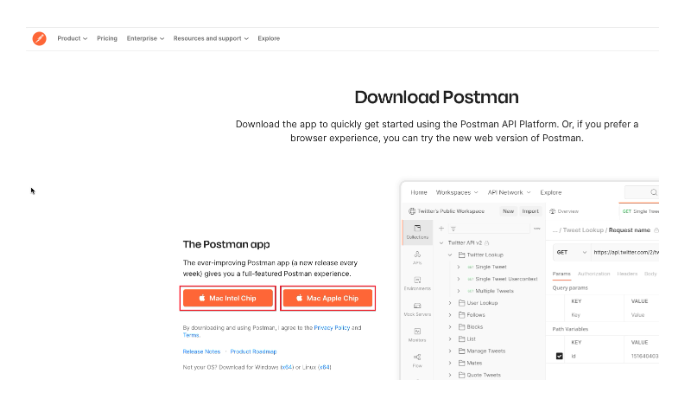The image size is (688, 407).
Task: Click the Import button in workspace header
Action: 530,211
